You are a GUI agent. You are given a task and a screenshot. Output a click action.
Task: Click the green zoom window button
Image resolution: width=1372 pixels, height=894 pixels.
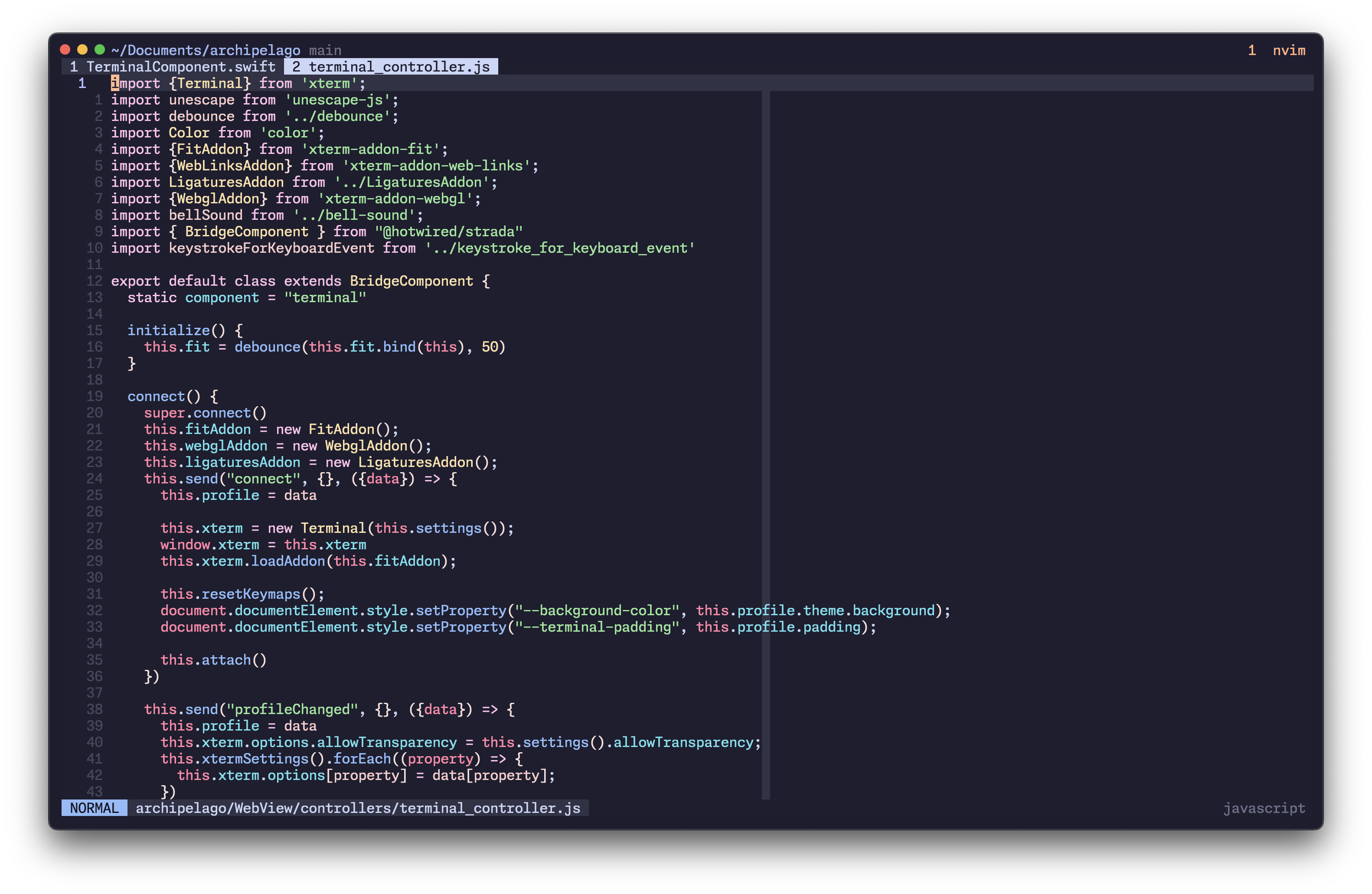100,50
